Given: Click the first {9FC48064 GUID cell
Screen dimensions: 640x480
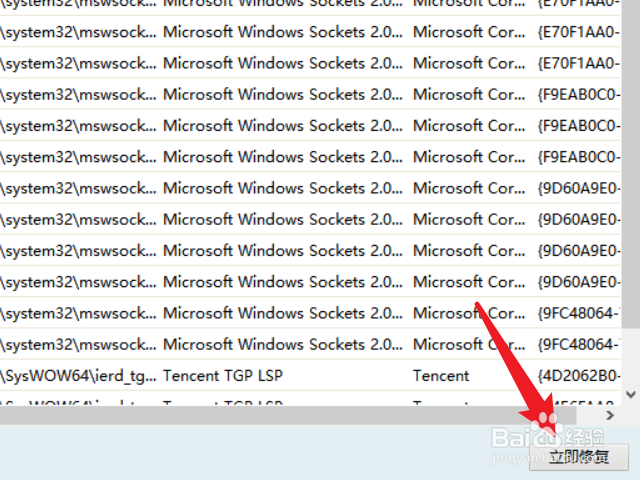Looking at the screenshot, I should click(578, 313).
